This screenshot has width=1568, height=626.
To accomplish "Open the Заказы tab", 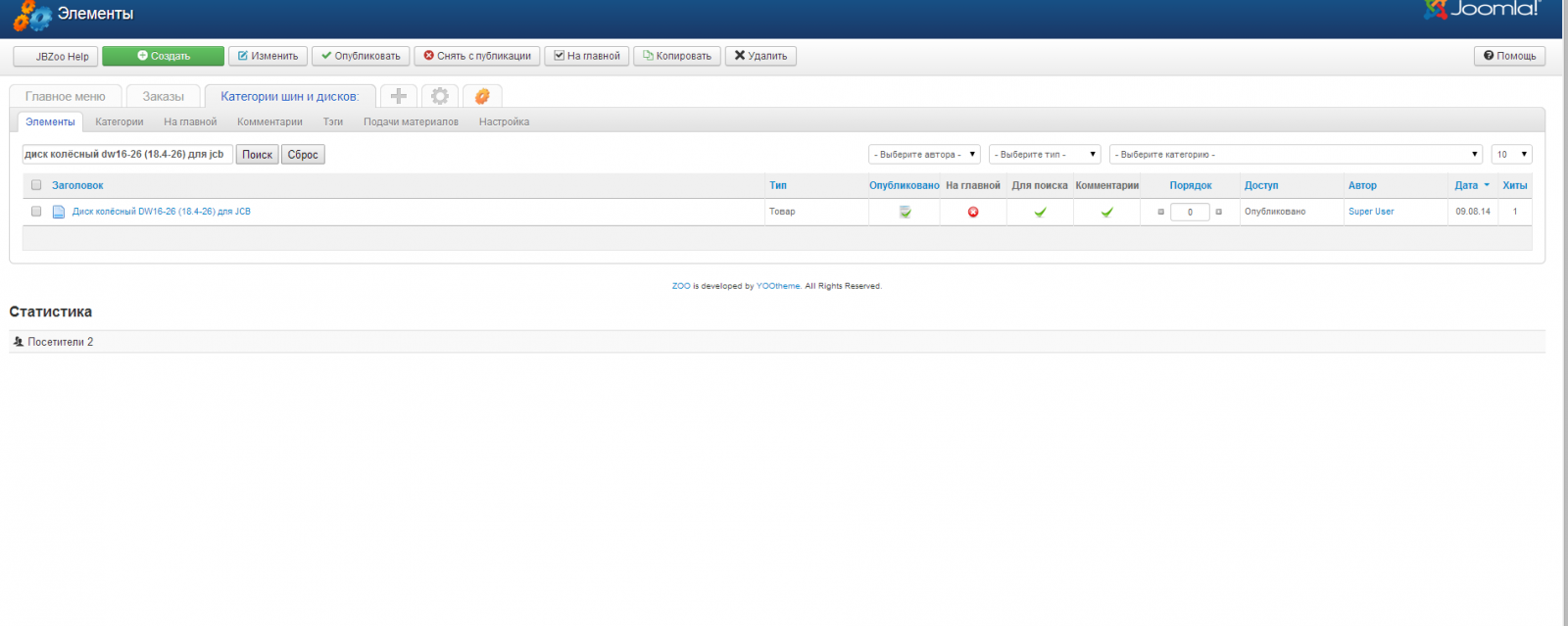I will pyautogui.click(x=163, y=96).
